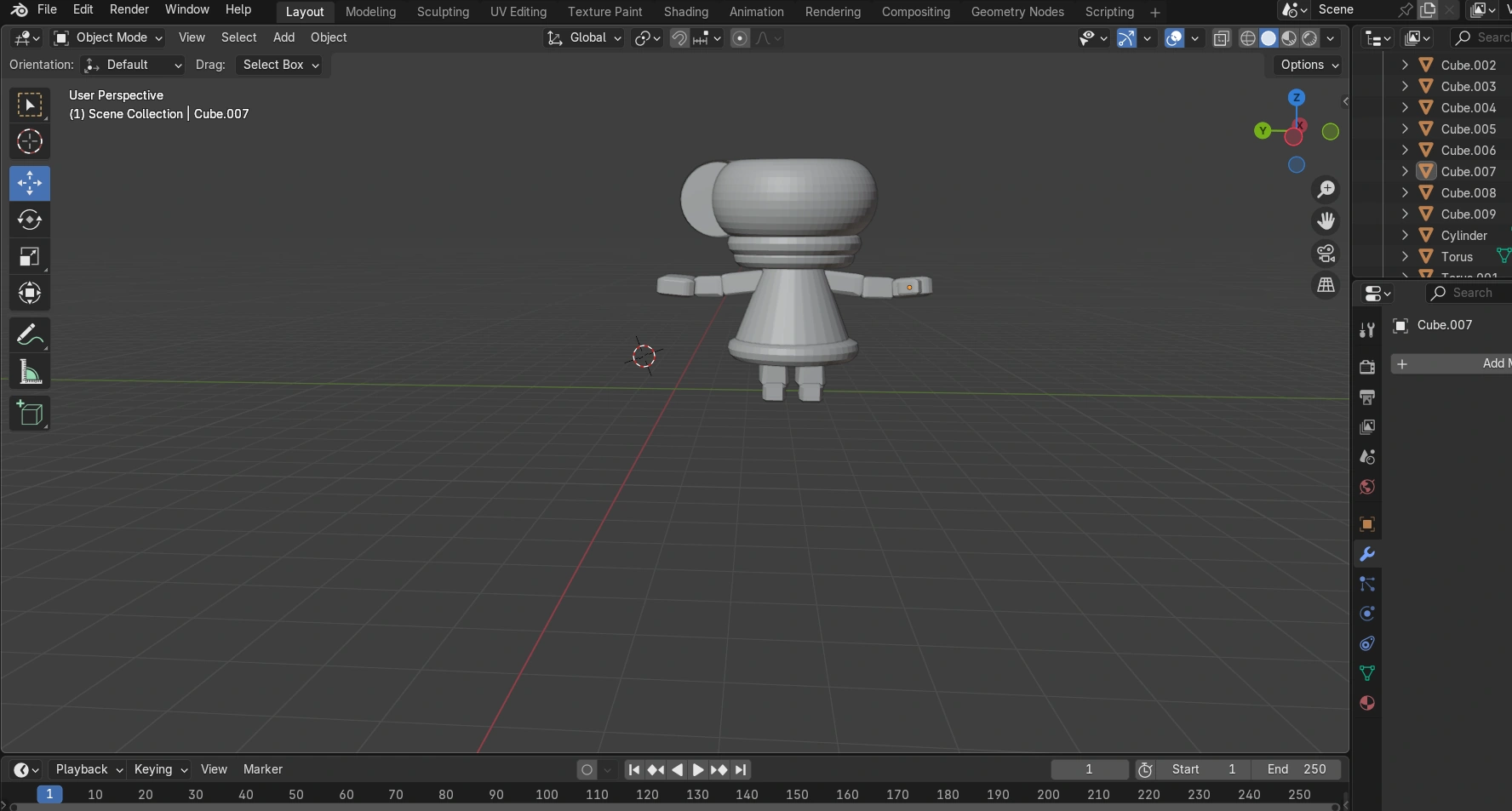This screenshot has width=1512, height=811.
Task: Jump to the last frame in timeline
Action: (742, 769)
